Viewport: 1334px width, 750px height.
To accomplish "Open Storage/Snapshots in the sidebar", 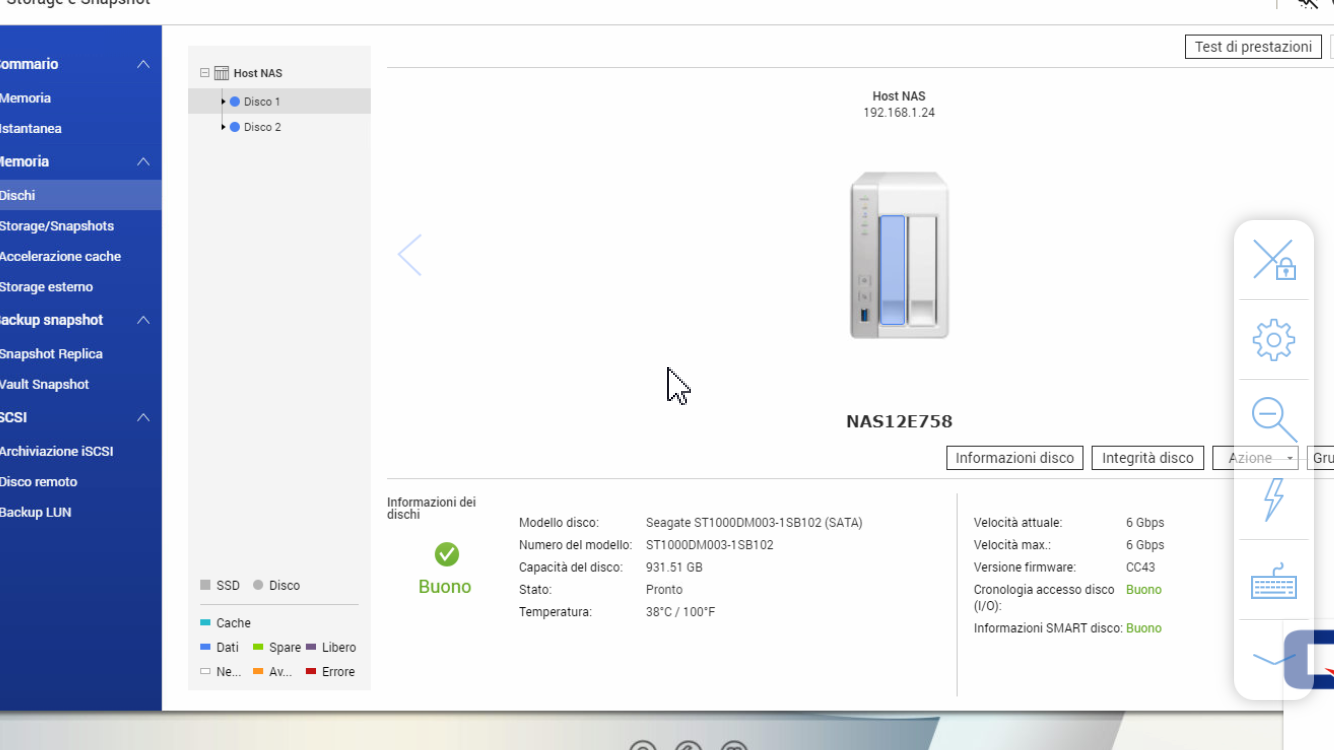I will 57,226.
